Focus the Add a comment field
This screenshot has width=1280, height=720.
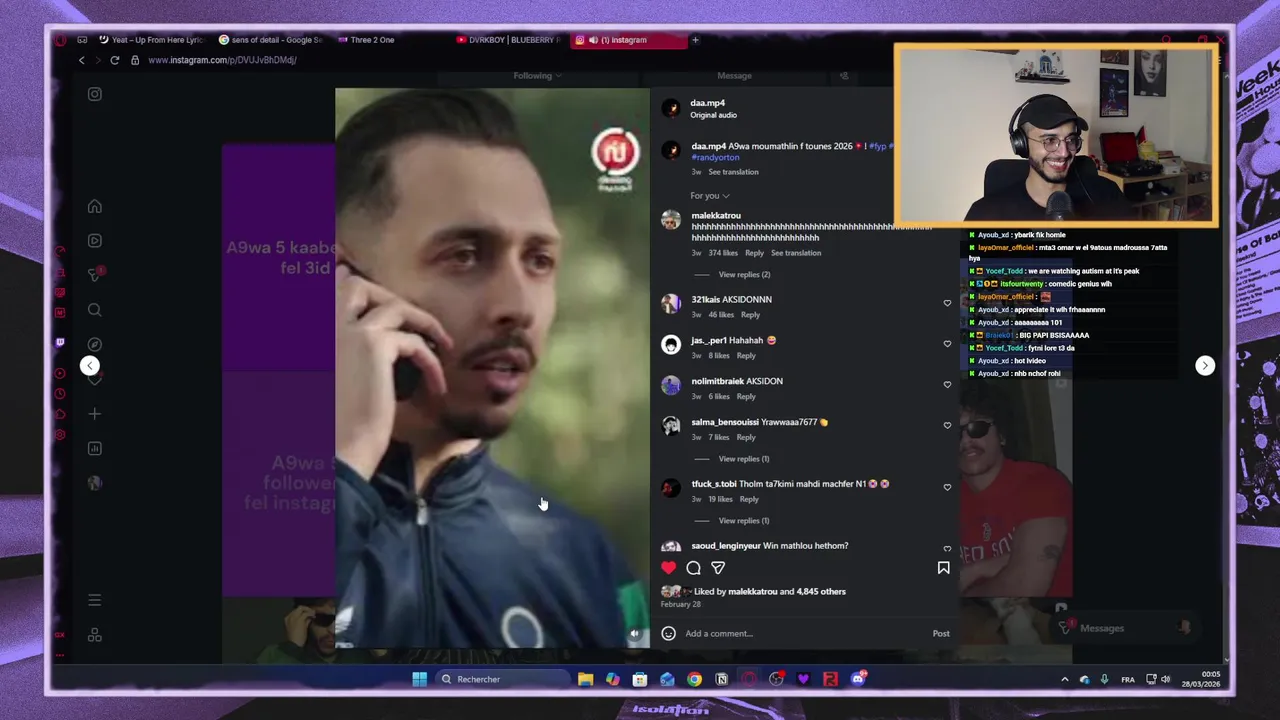pos(805,633)
